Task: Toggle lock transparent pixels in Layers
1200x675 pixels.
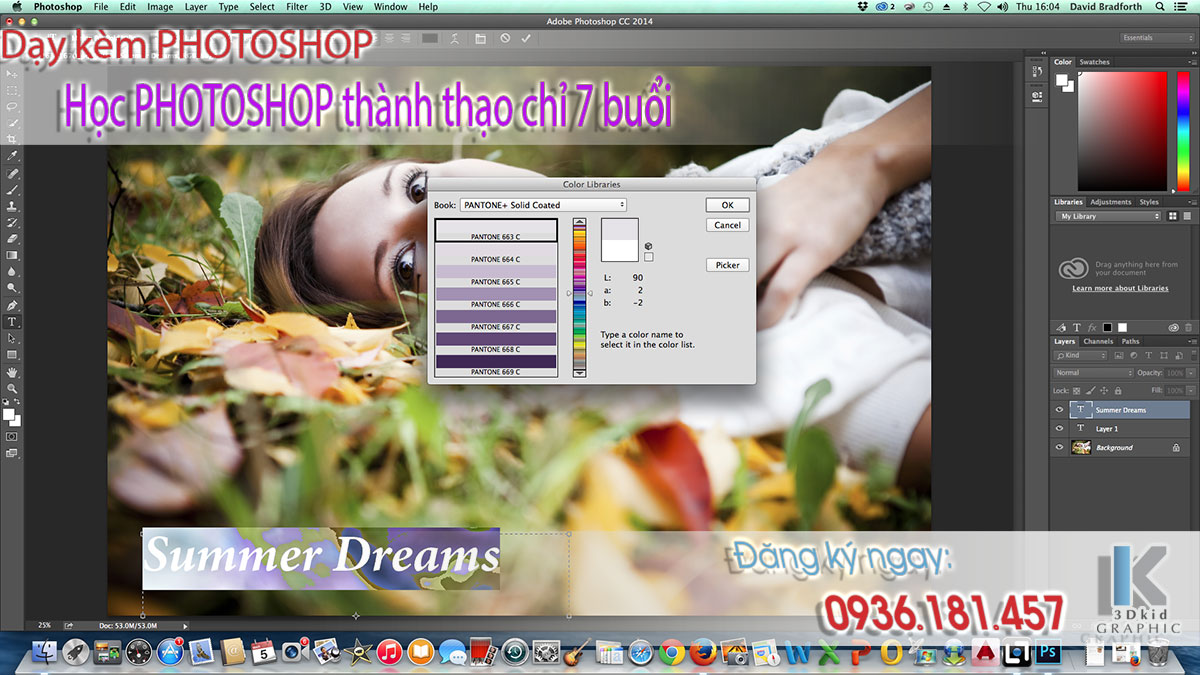Action: [x=1076, y=390]
